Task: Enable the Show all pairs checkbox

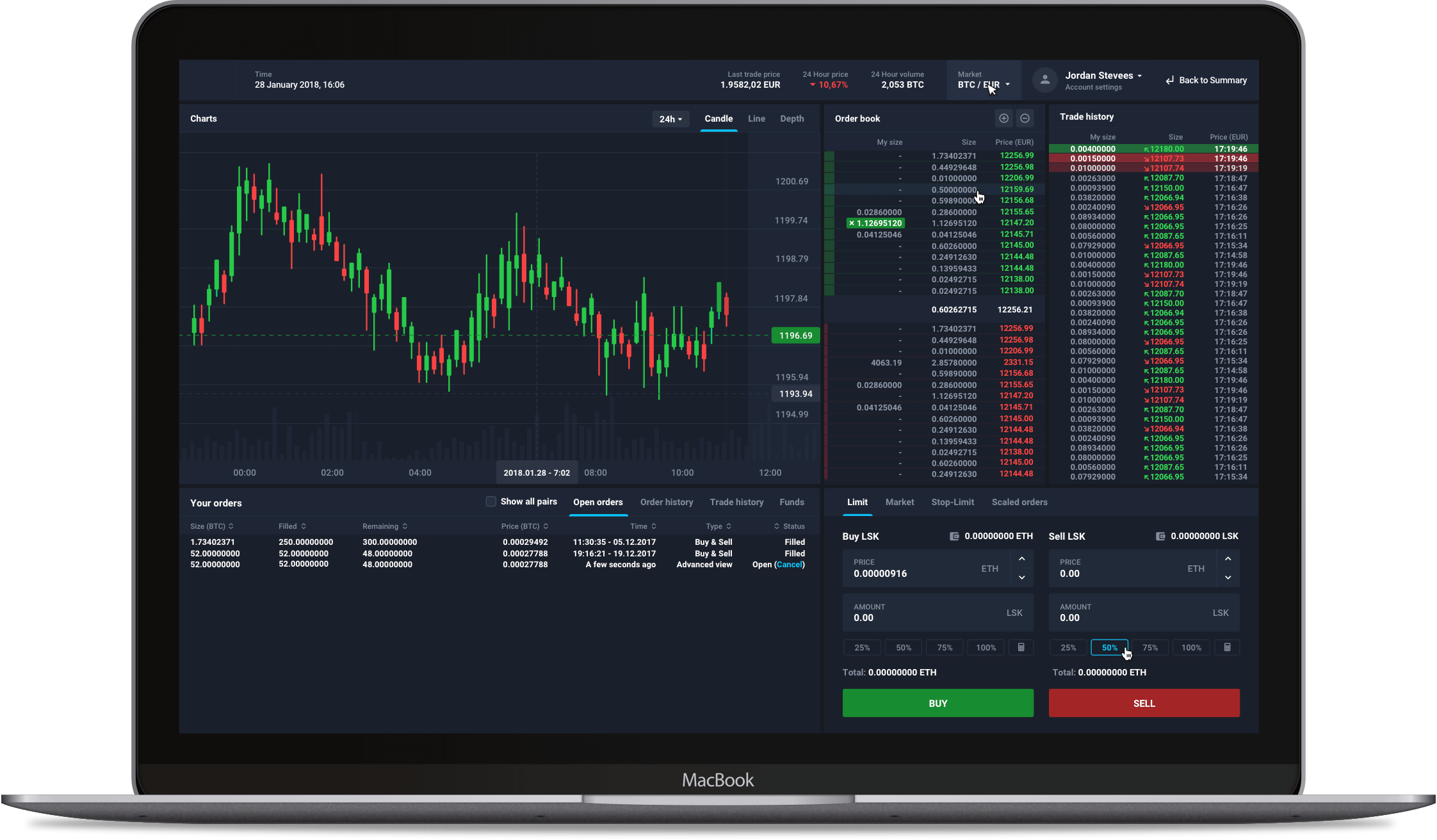Action: click(x=491, y=501)
